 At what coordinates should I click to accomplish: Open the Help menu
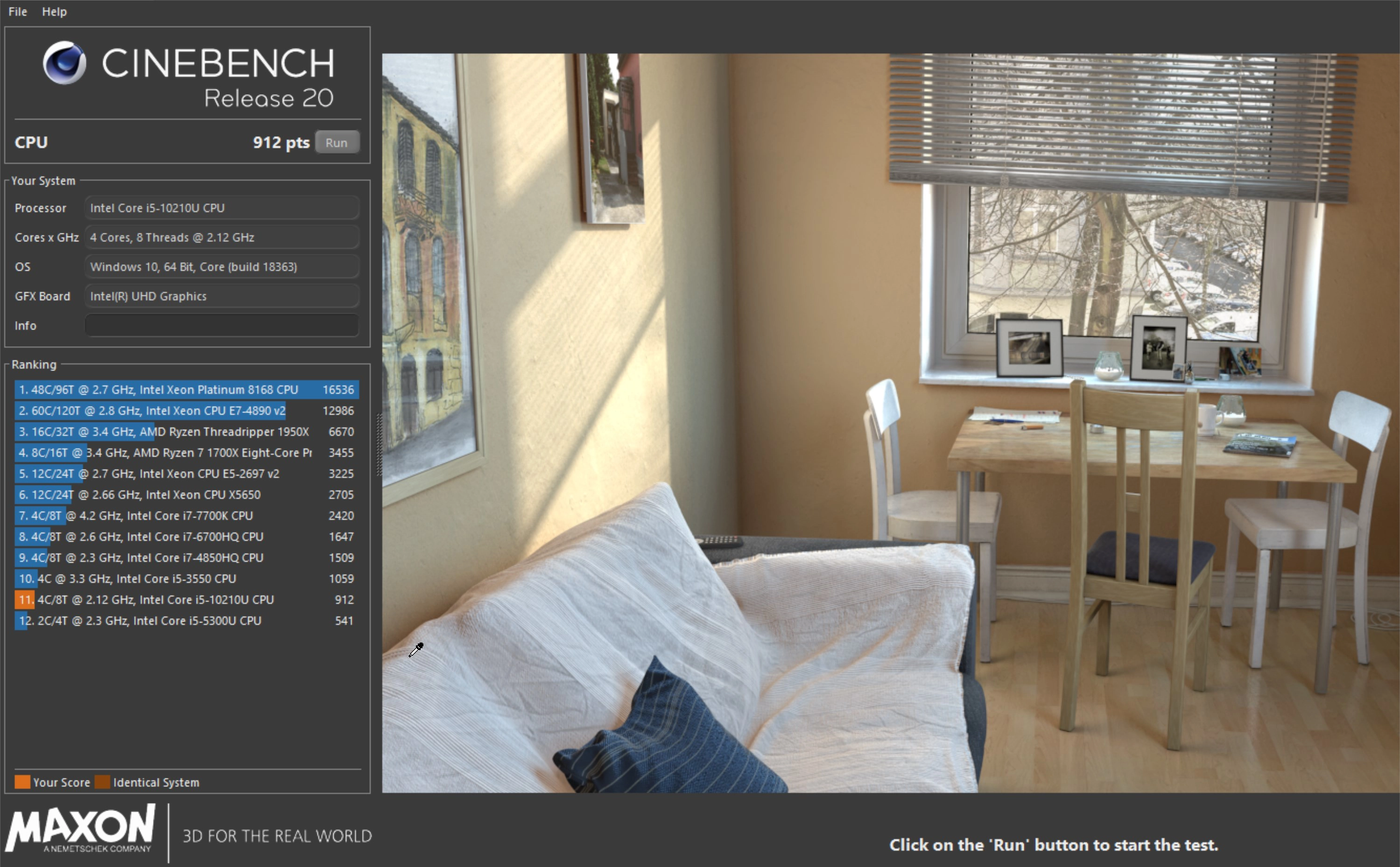click(x=55, y=12)
